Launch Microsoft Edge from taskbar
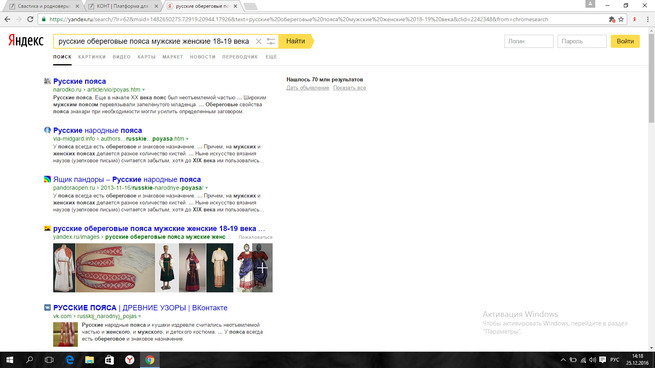The image size is (655, 368). [x=69, y=360]
